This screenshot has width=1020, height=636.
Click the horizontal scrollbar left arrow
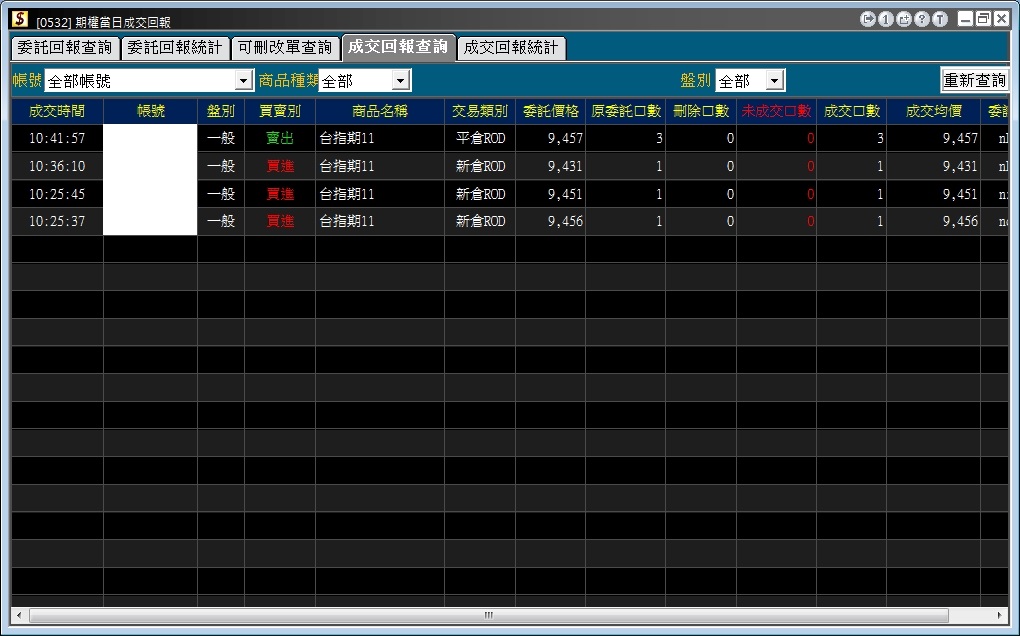click(x=20, y=615)
